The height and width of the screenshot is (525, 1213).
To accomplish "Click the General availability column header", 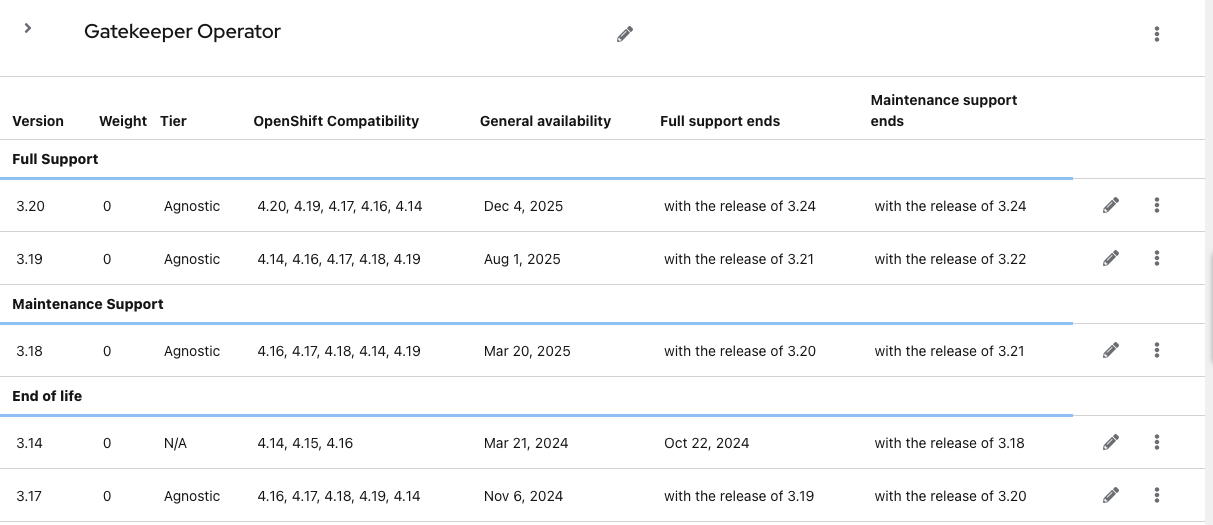I will click(545, 121).
